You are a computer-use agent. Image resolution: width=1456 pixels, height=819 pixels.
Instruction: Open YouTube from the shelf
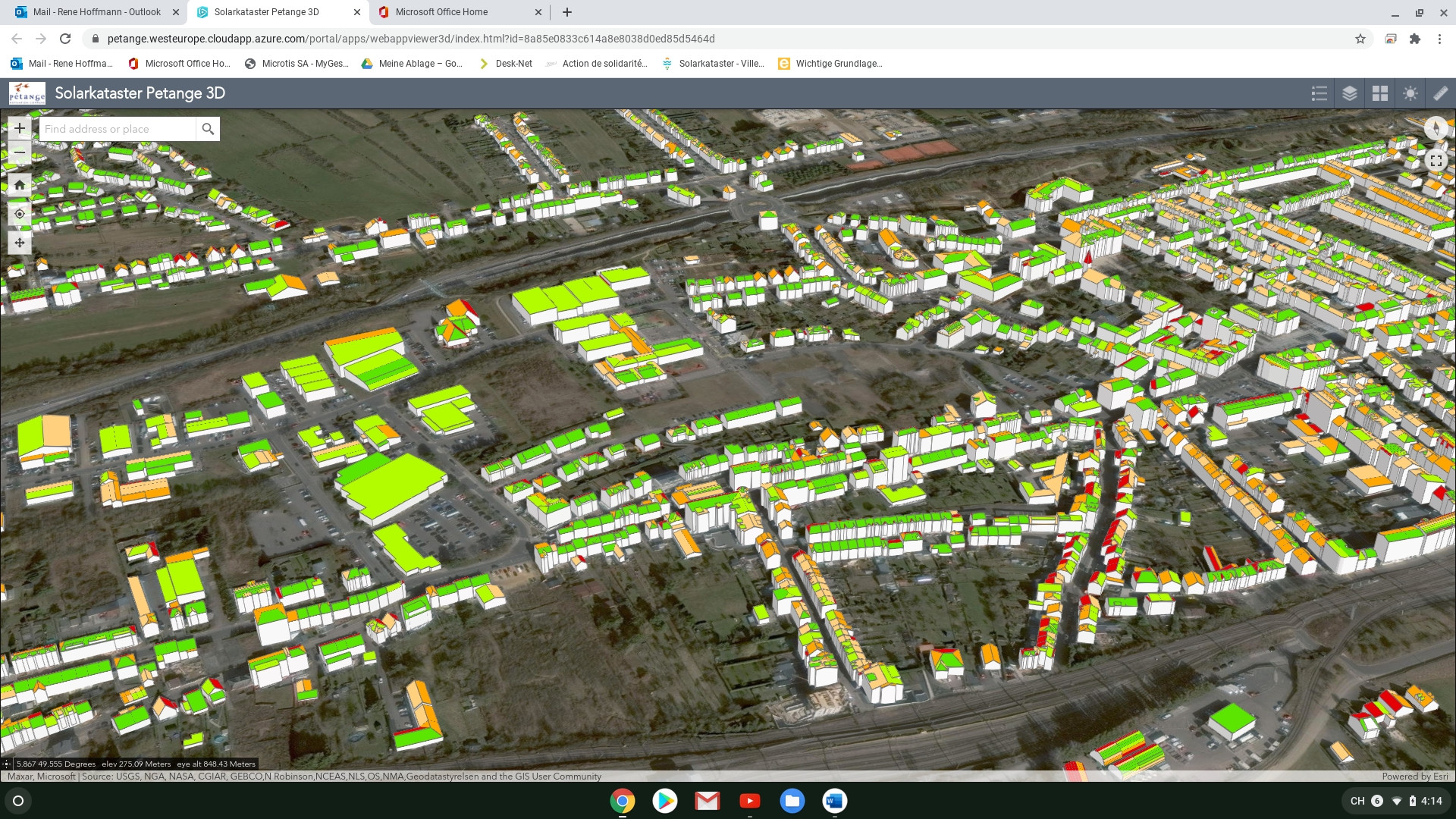(749, 801)
